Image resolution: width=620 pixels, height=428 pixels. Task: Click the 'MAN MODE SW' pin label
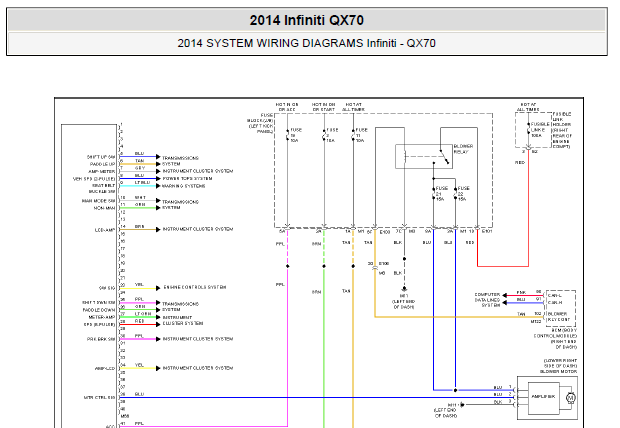click(98, 201)
